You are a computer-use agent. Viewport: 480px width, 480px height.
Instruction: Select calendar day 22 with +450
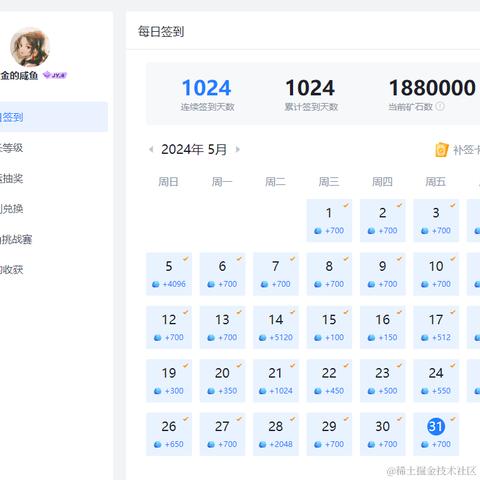pyautogui.click(x=329, y=381)
